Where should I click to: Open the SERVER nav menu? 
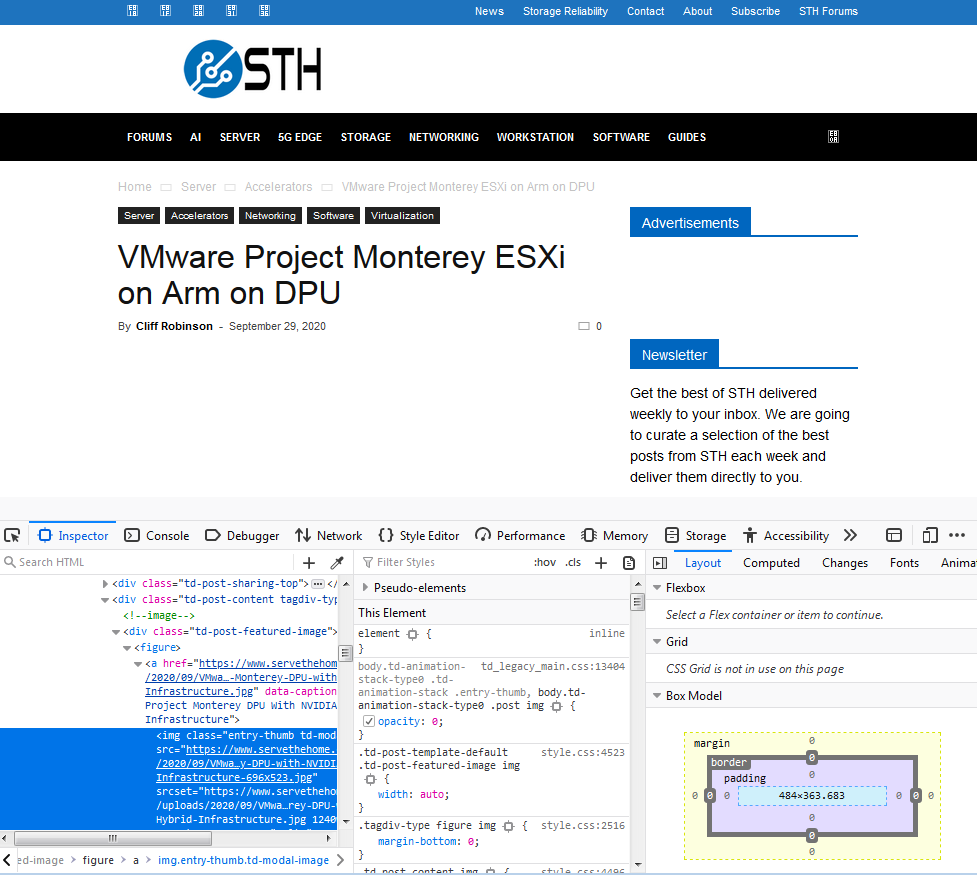click(240, 137)
